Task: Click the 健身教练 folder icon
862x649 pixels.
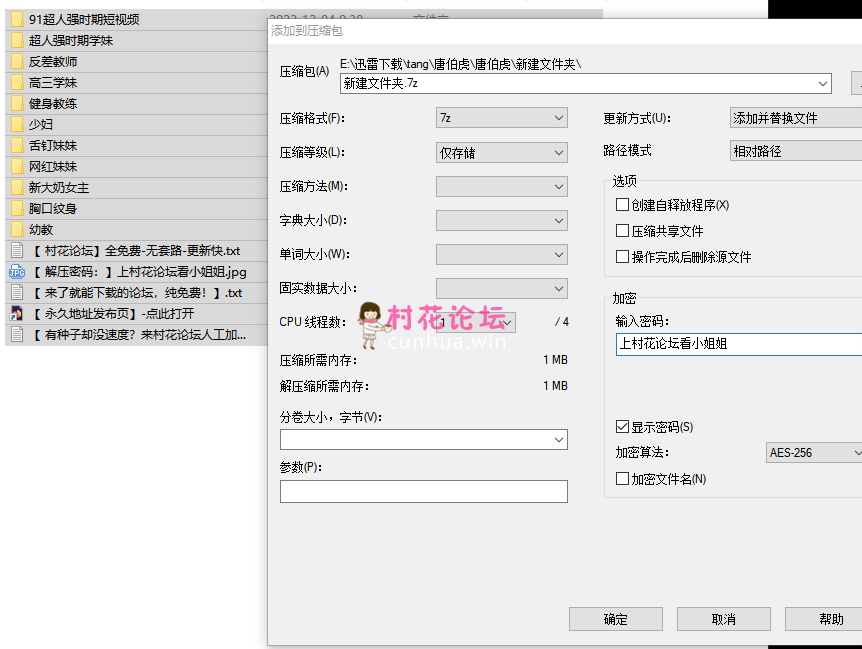Action: pyautogui.click(x=17, y=104)
